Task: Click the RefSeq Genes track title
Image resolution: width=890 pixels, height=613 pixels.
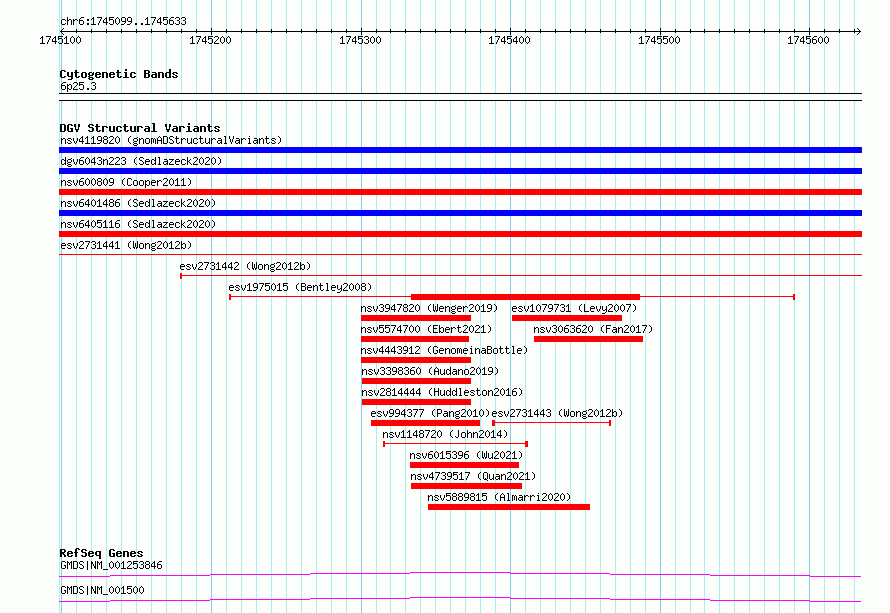Action: pyautogui.click(x=101, y=553)
